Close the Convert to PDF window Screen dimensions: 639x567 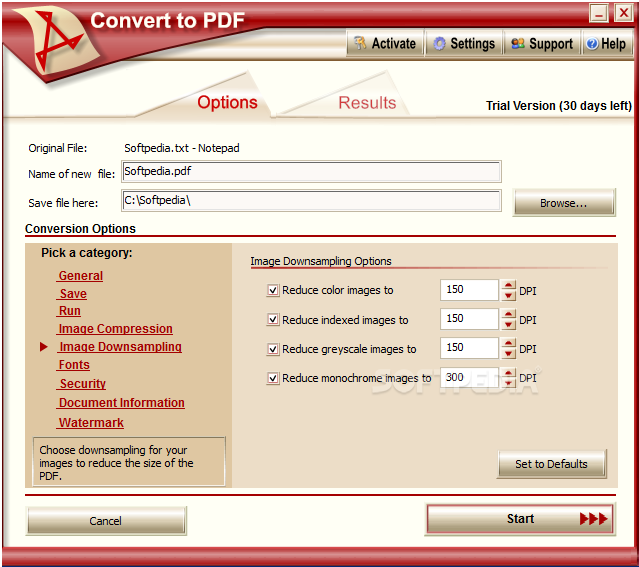point(624,13)
